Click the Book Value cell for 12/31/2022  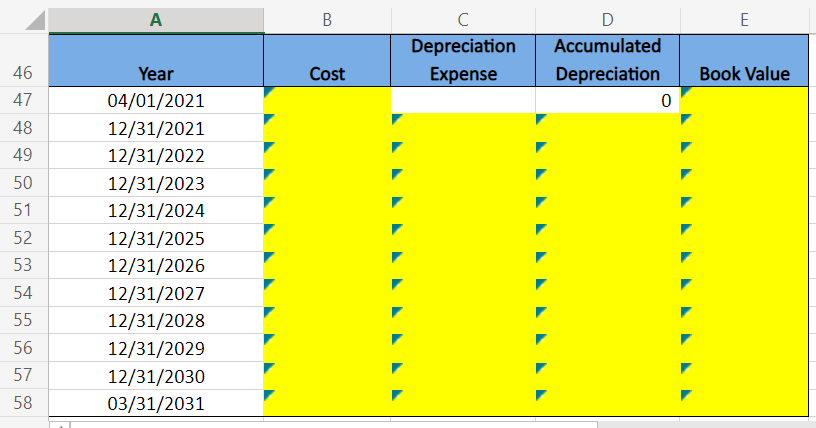tap(744, 155)
